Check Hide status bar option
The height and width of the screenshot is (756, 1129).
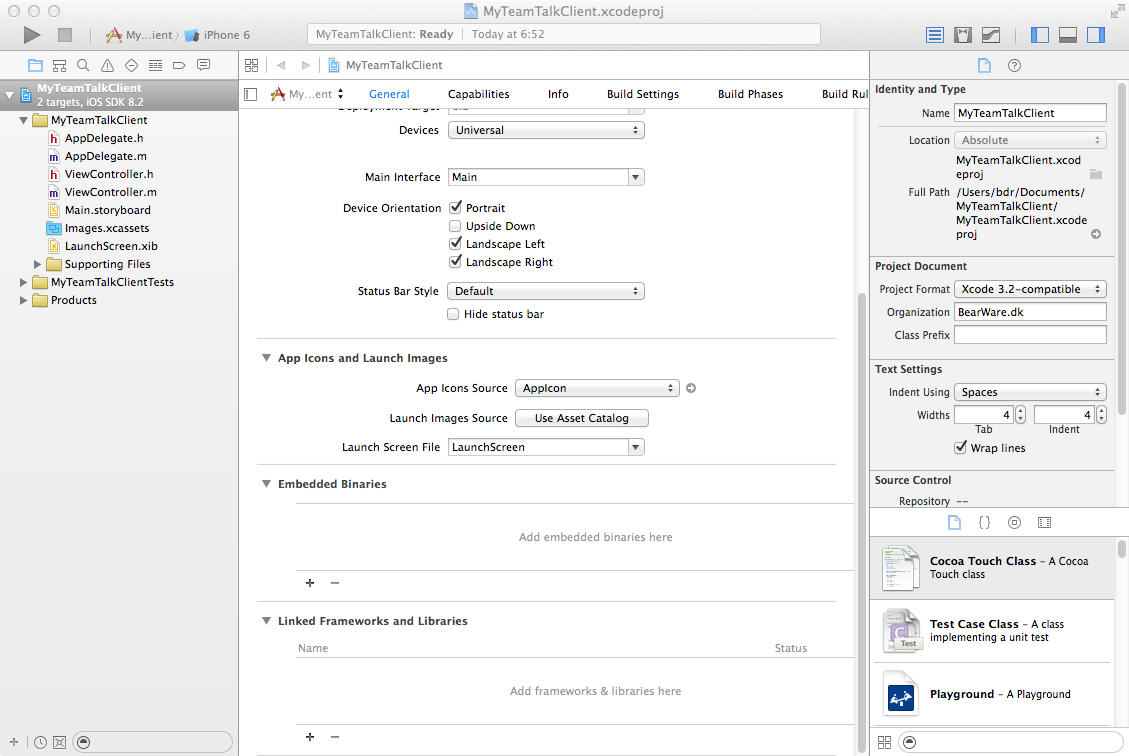pyautogui.click(x=455, y=314)
